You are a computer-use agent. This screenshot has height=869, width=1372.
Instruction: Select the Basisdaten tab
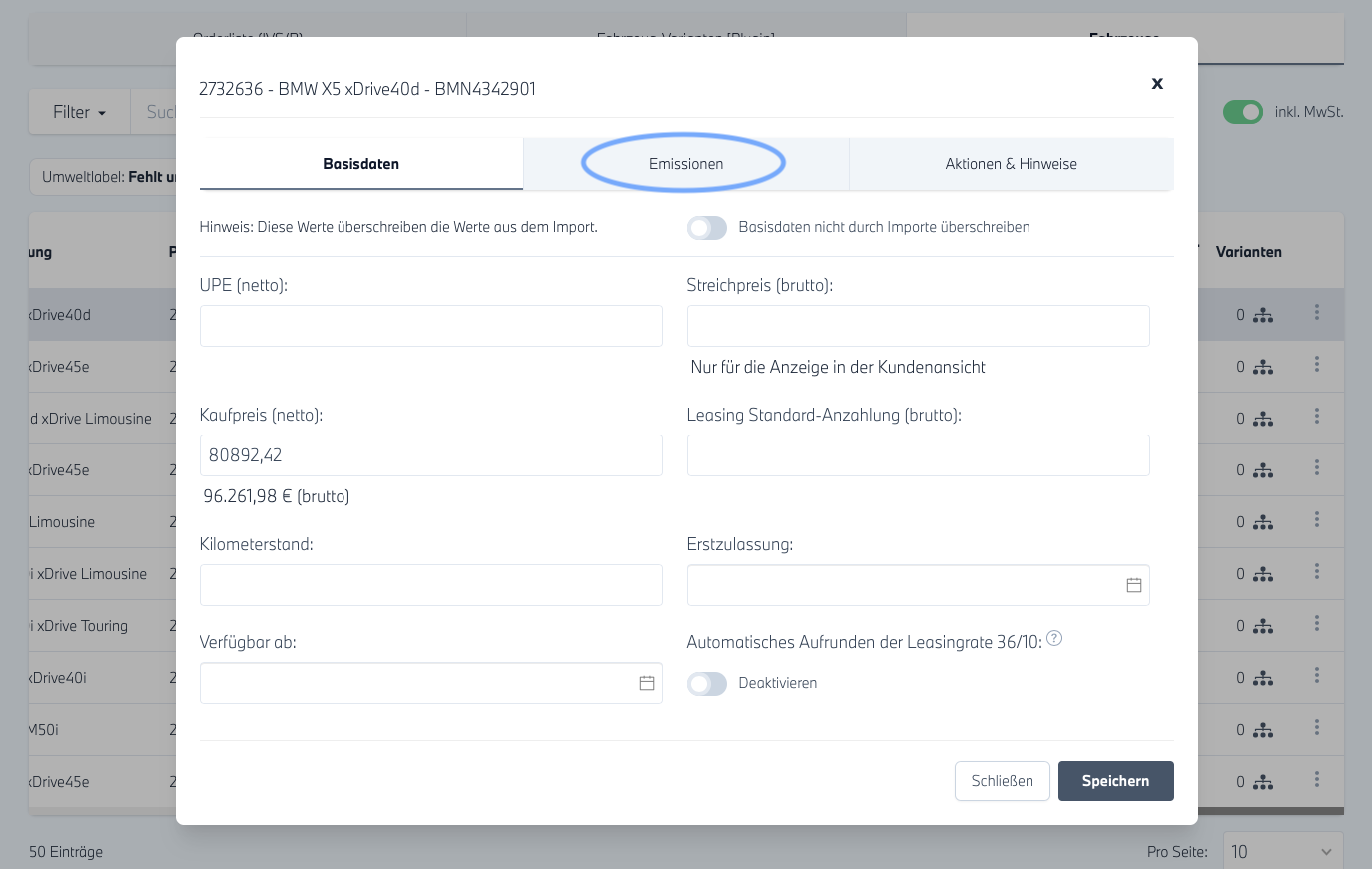(x=360, y=164)
